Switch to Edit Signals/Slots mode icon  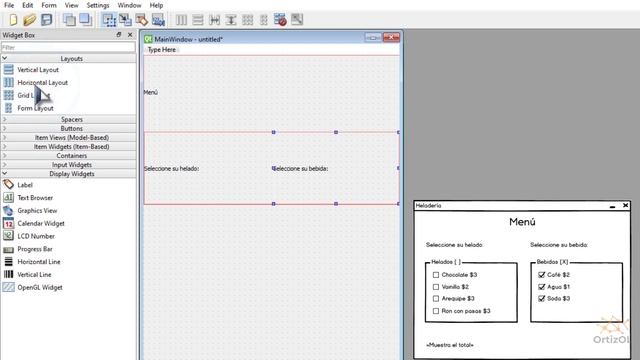(125, 20)
